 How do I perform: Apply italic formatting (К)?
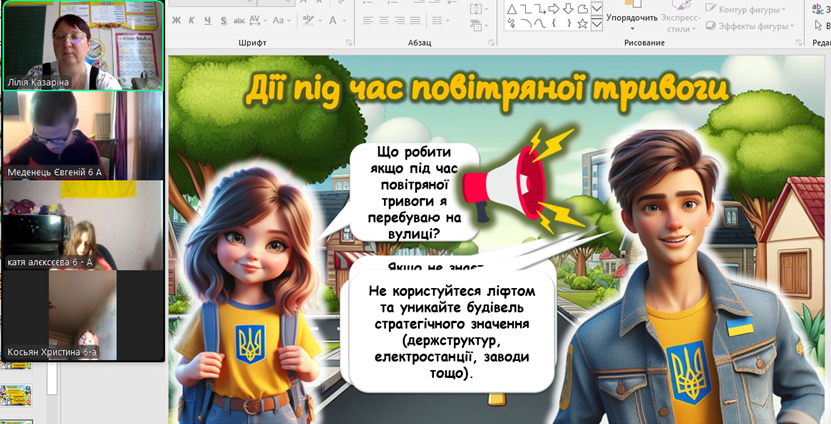coord(192,20)
